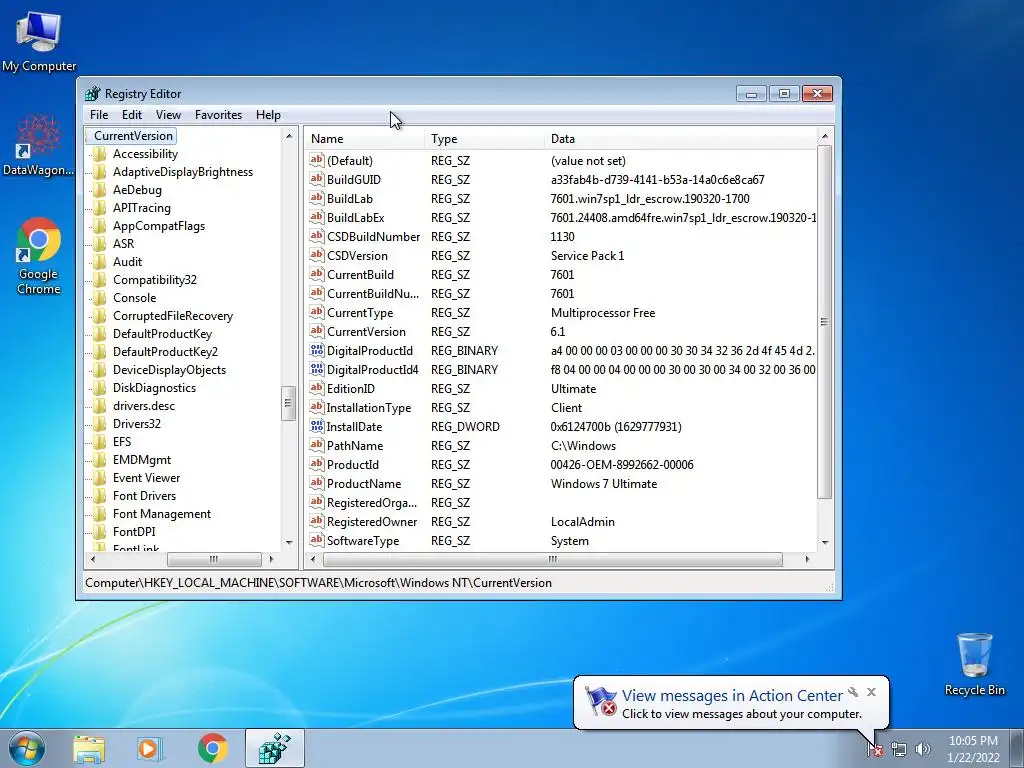Open Windows Explorer from the taskbar
The height and width of the screenshot is (768, 1024).
pyautogui.click(x=89, y=748)
